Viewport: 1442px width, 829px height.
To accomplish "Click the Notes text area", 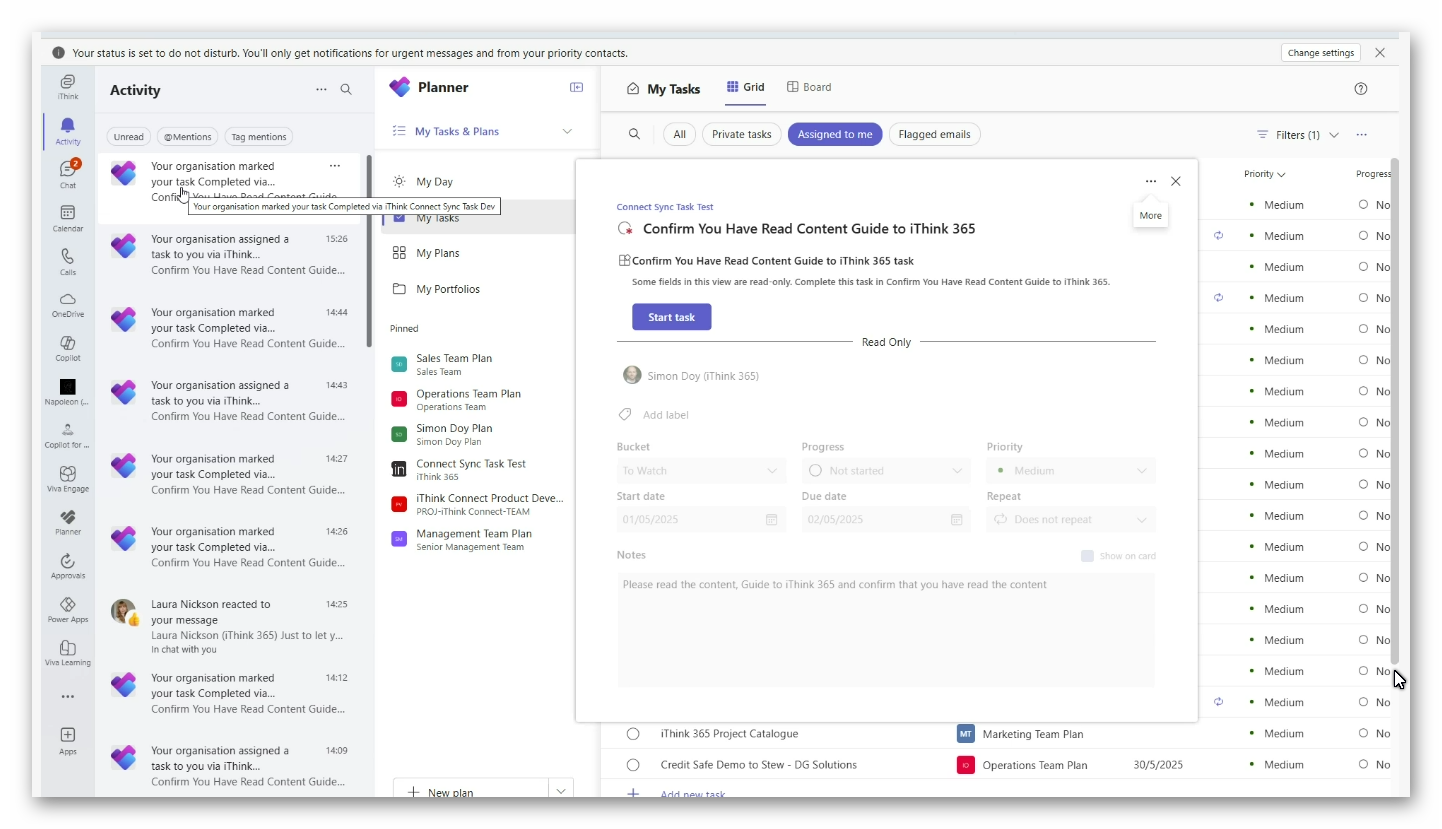I will [x=886, y=629].
